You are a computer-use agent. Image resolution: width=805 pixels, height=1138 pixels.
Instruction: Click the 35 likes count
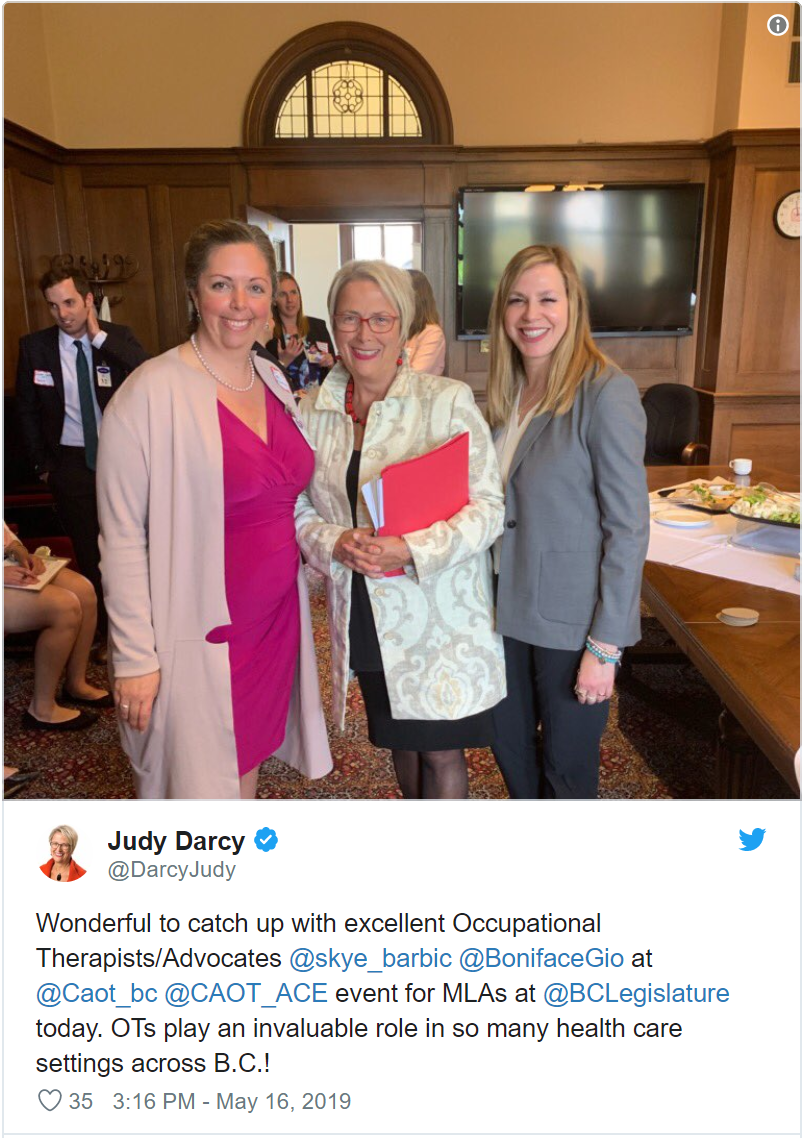[x=81, y=1101]
